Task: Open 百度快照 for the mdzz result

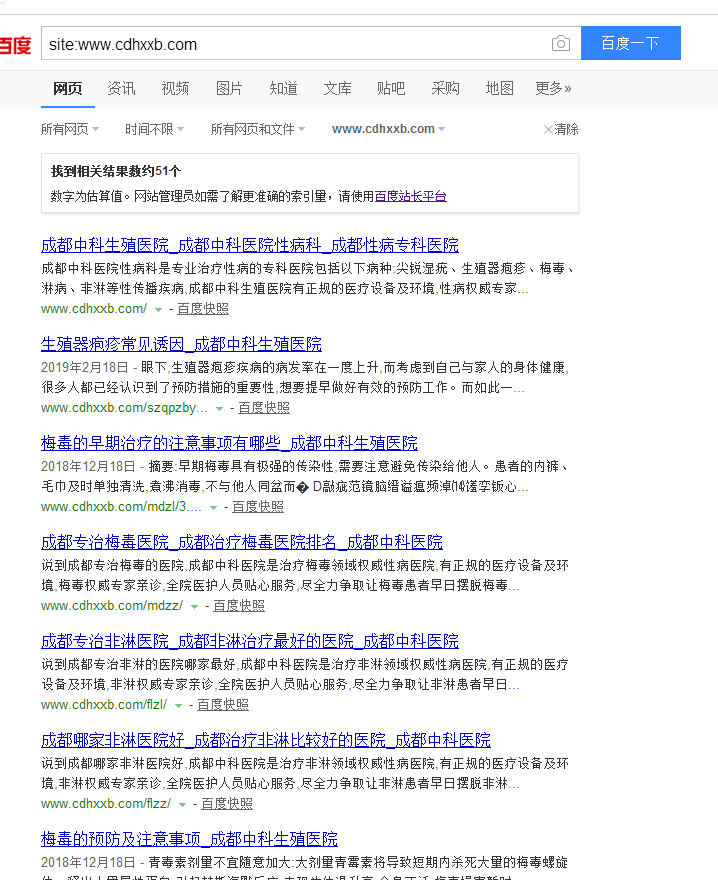Action: 239,606
